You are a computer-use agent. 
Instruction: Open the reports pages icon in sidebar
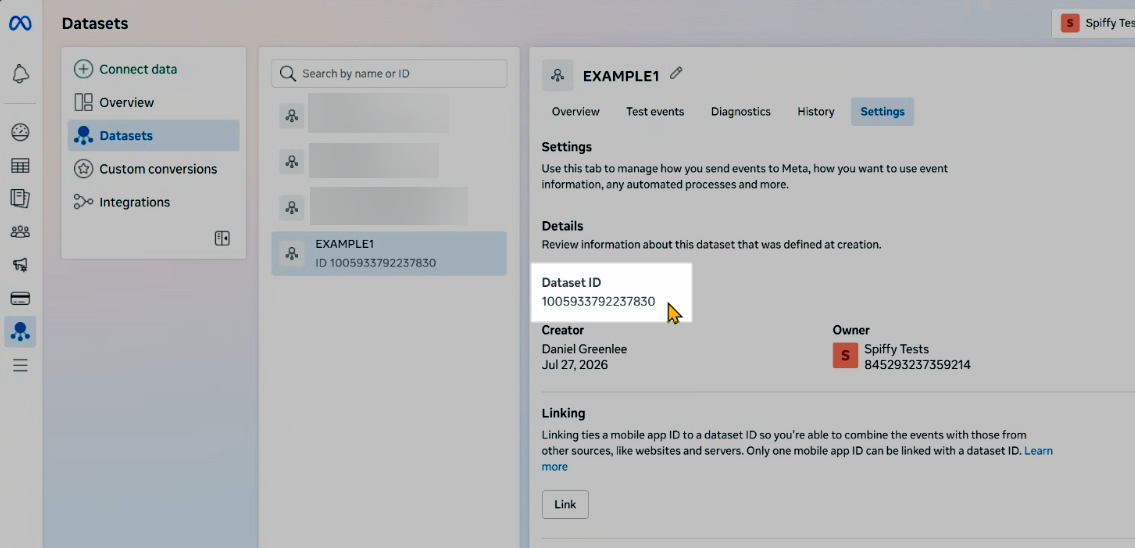(20, 198)
